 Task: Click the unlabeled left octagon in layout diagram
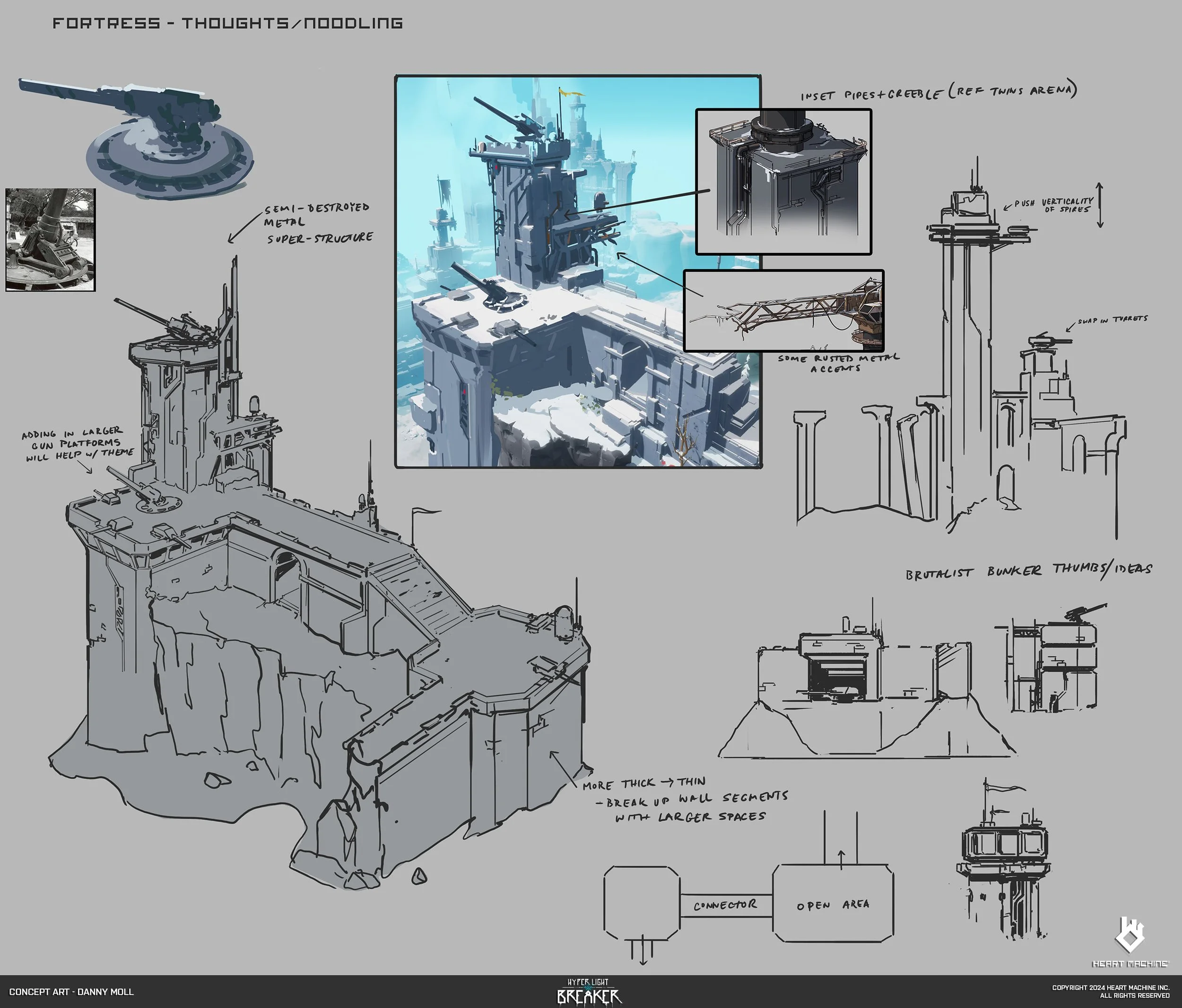point(642,903)
